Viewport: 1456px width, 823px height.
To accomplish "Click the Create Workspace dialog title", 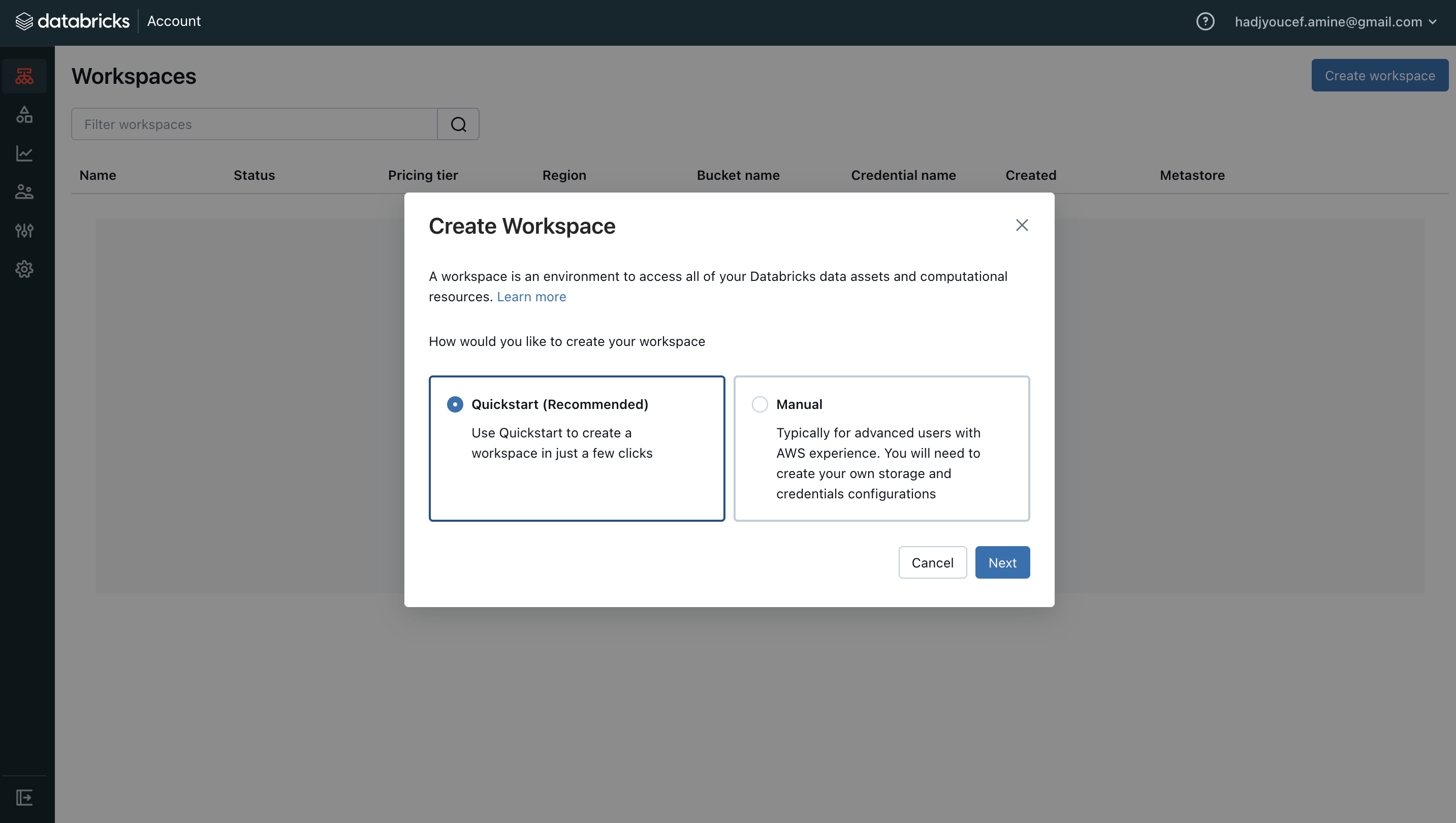I will coord(522,226).
